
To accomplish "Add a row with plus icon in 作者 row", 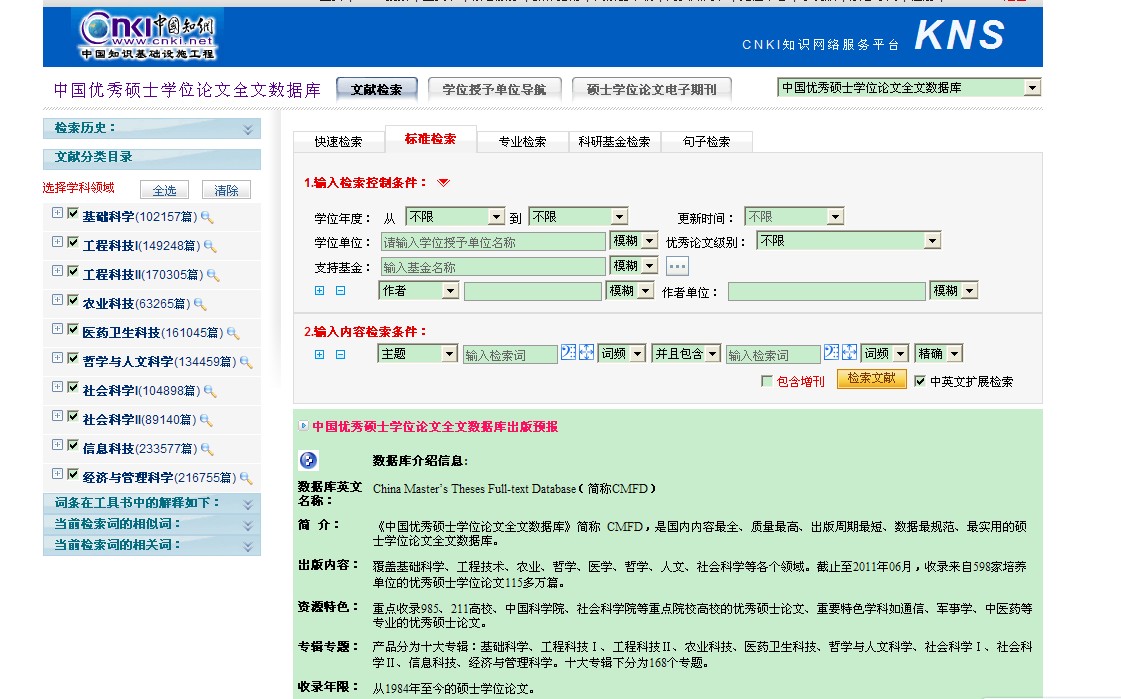I will click(320, 291).
